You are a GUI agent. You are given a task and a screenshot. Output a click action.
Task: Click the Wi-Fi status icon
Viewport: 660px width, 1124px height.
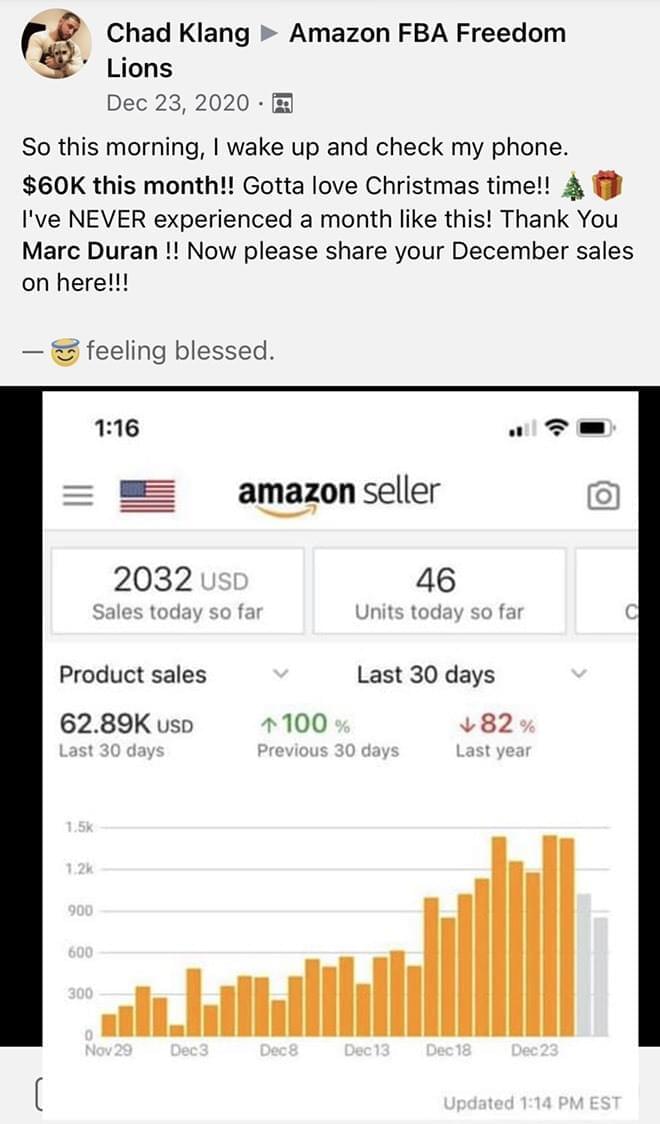tap(556, 429)
